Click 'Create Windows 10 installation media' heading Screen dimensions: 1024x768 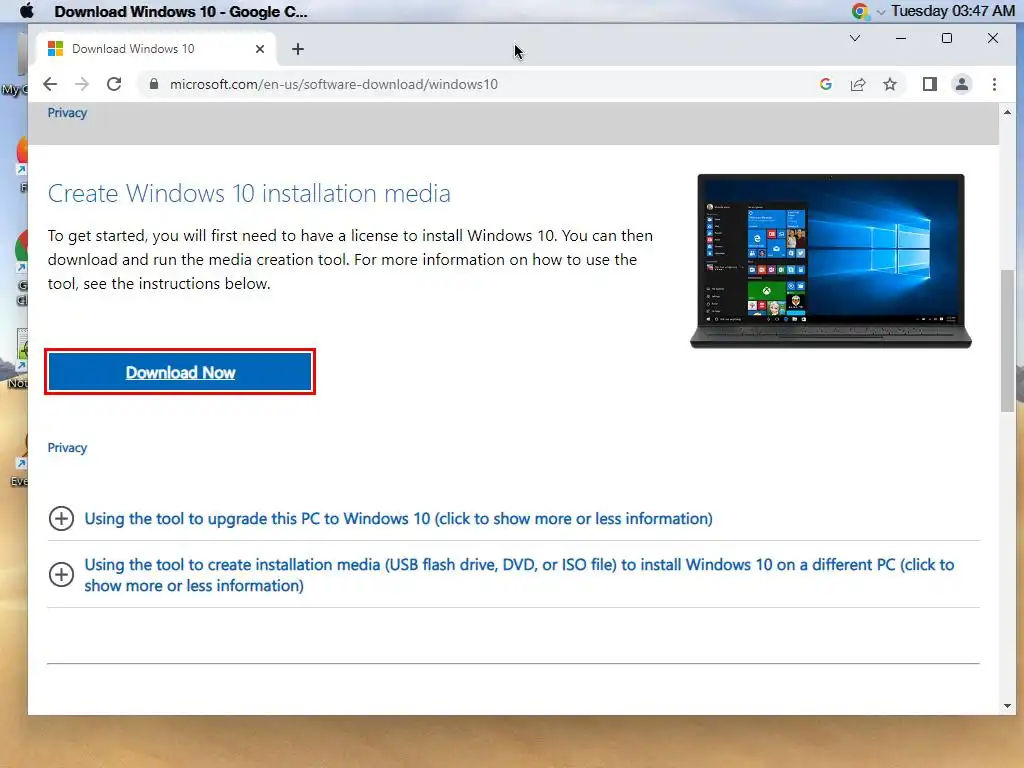[x=249, y=194]
